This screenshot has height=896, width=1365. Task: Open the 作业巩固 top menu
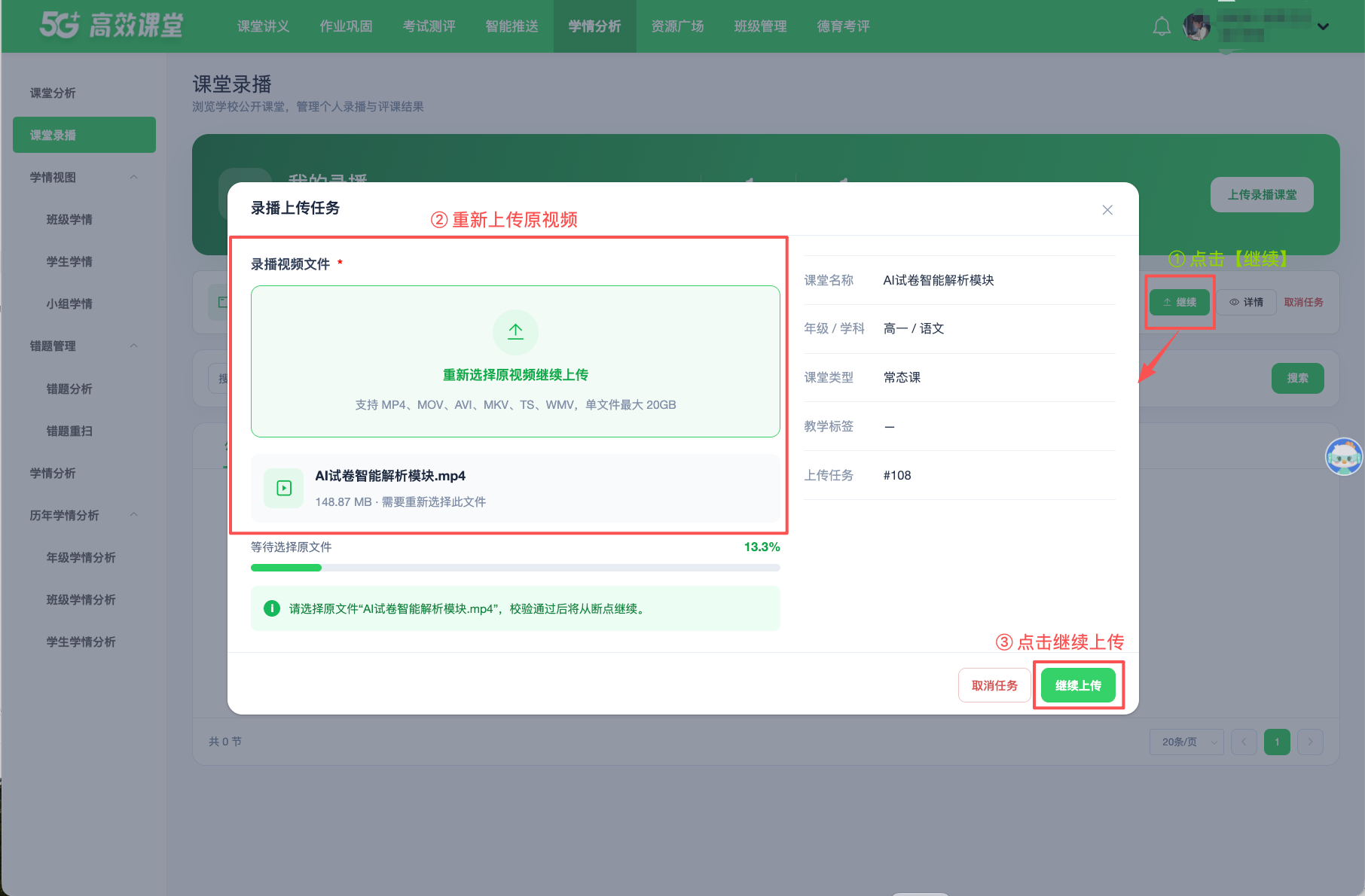point(346,26)
